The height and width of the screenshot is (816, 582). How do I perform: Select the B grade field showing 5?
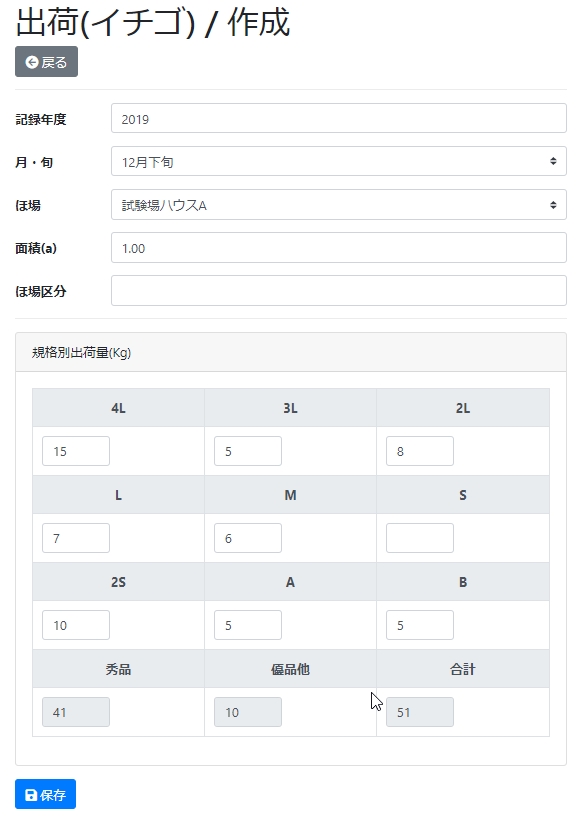(419, 625)
